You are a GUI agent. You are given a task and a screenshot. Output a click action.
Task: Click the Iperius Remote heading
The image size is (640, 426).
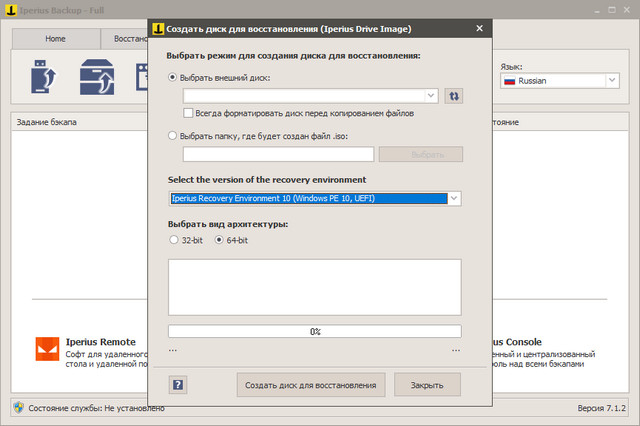[x=101, y=342]
